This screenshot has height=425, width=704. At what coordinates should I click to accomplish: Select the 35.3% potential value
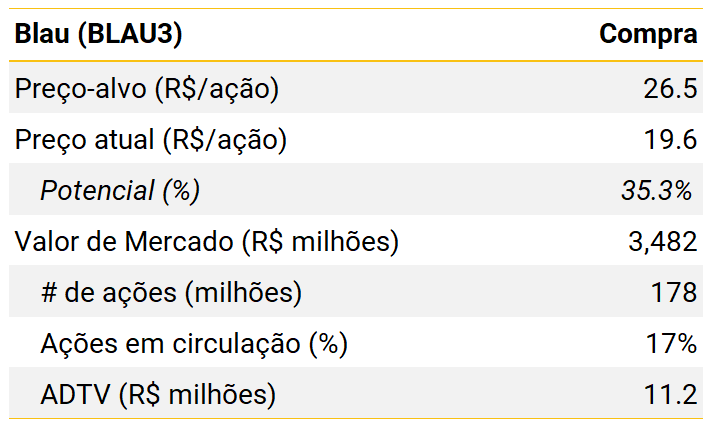tap(657, 190)
